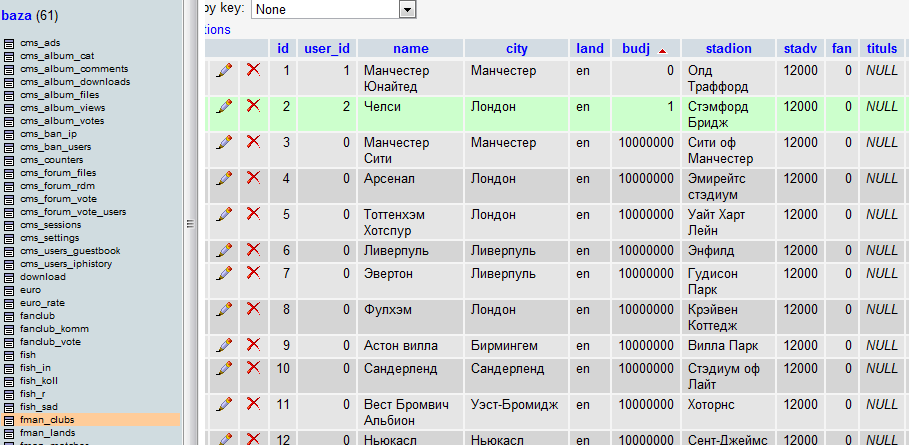Sort by budj column header
Image resolution: width=909 pixels, height=445 pixels.
point(636,49)
